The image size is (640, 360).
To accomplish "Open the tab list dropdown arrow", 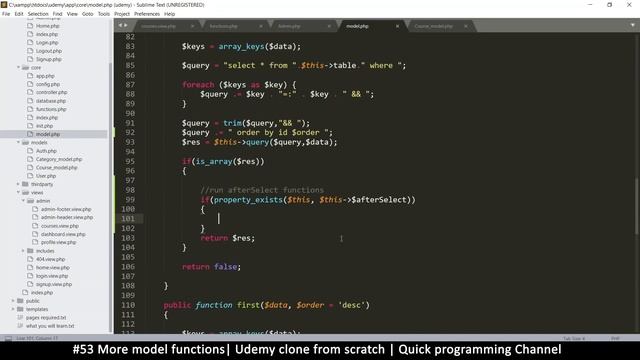I will pyautogui.click(x=632, y=25).
